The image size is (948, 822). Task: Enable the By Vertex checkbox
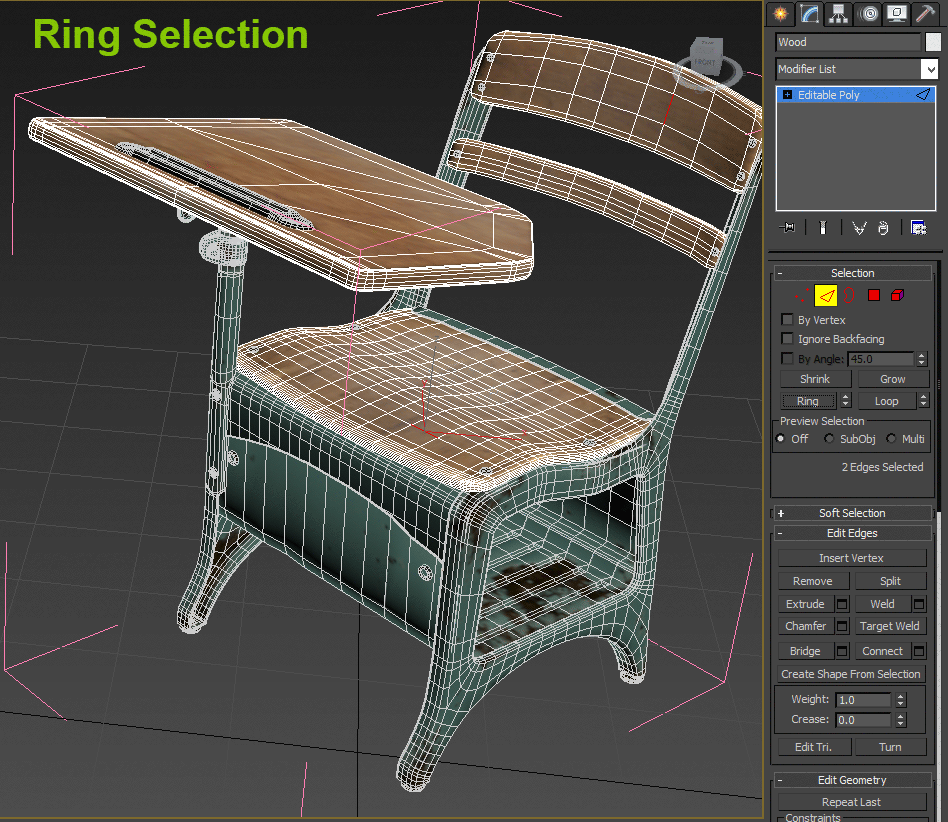787,320
